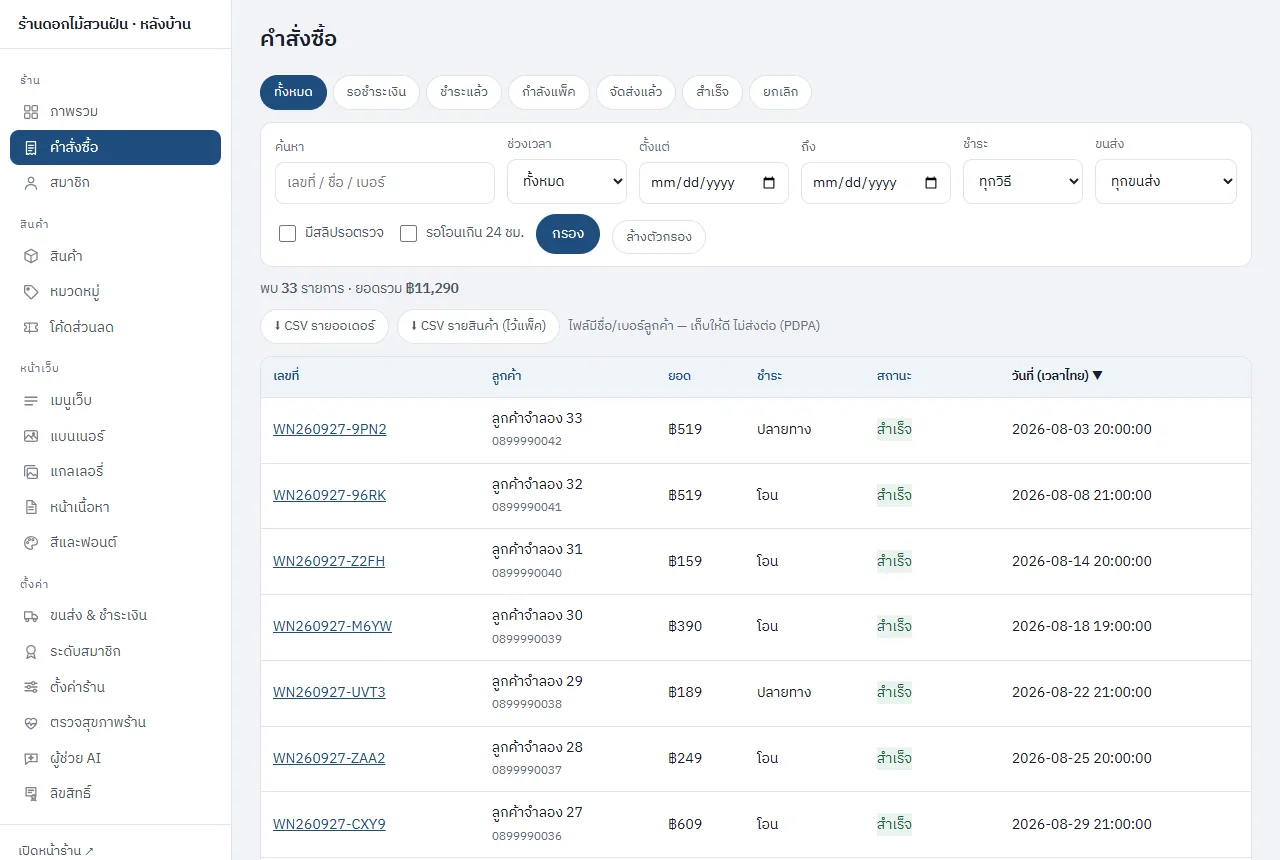The width and height of the screenshot is (1280, 860).
Task: Switch to the ชำระแล้ว tab
Action: tap(464, 92)
